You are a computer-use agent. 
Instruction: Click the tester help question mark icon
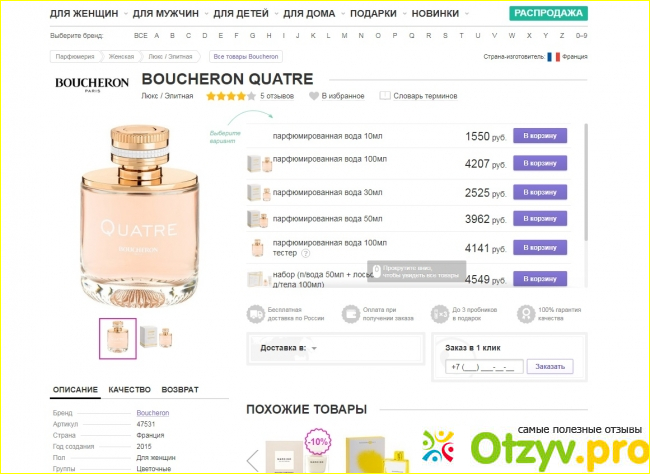305,253
